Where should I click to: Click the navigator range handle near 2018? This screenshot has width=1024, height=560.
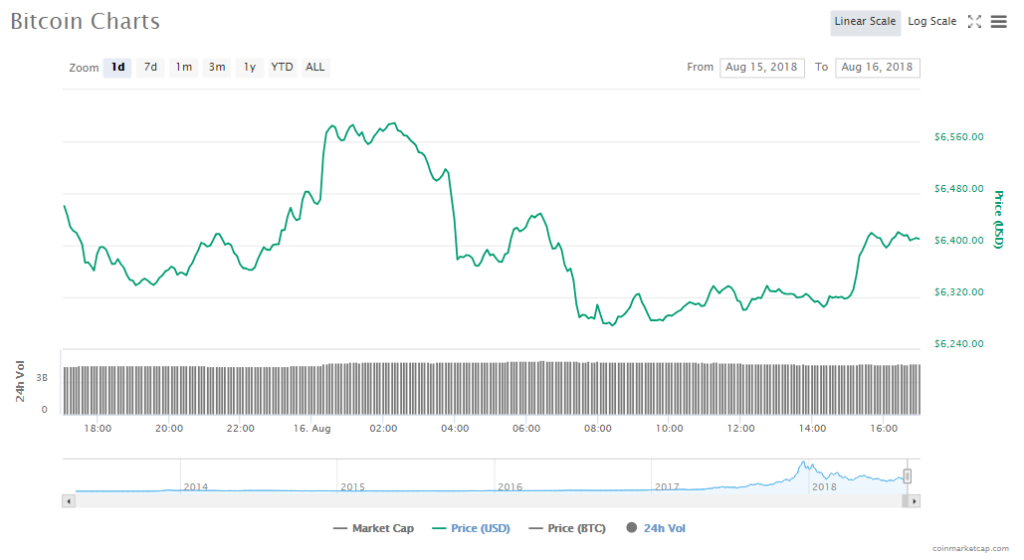pyautogui.click(x=907, y=476)
